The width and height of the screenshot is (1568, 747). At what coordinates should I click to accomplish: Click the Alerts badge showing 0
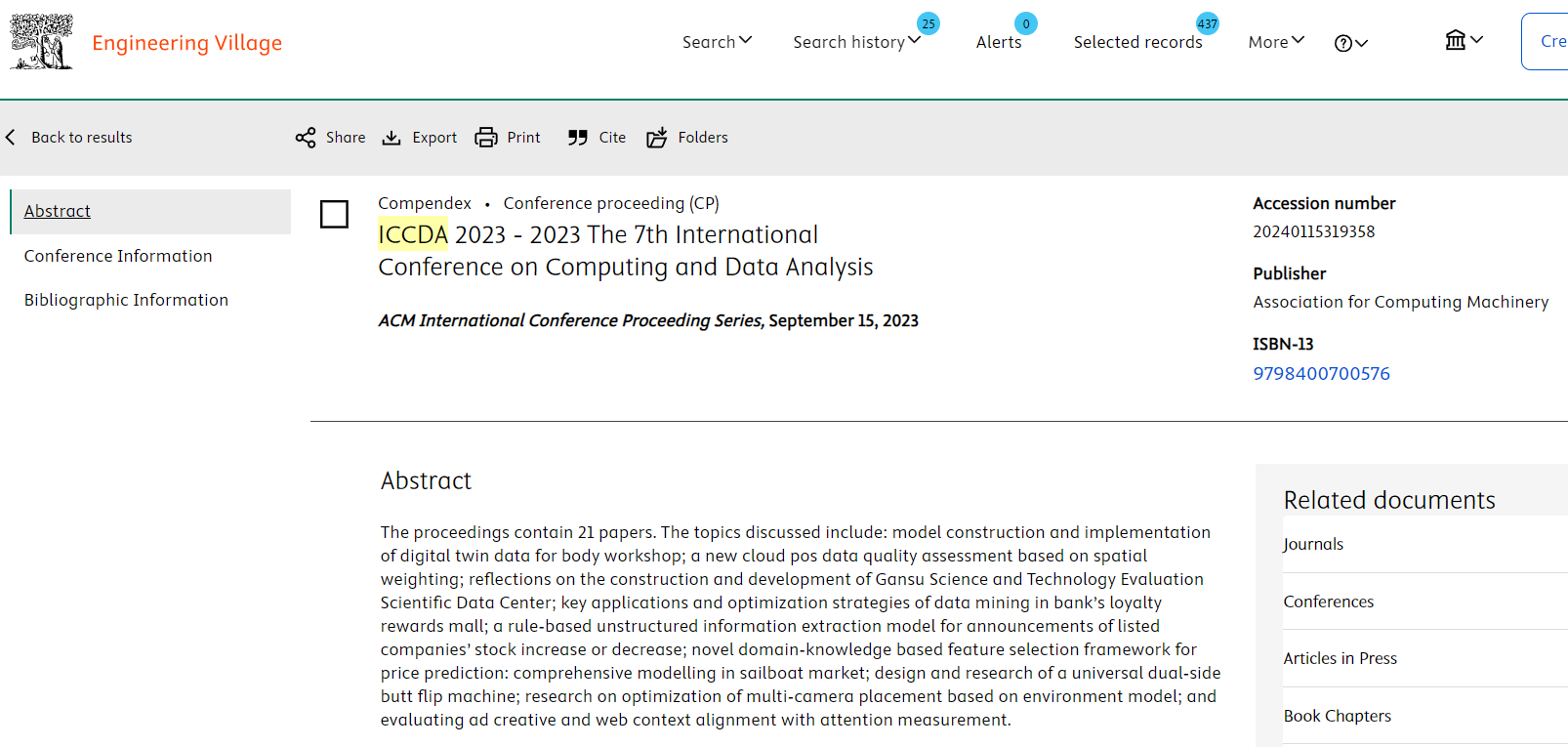tap(1026, 23)
